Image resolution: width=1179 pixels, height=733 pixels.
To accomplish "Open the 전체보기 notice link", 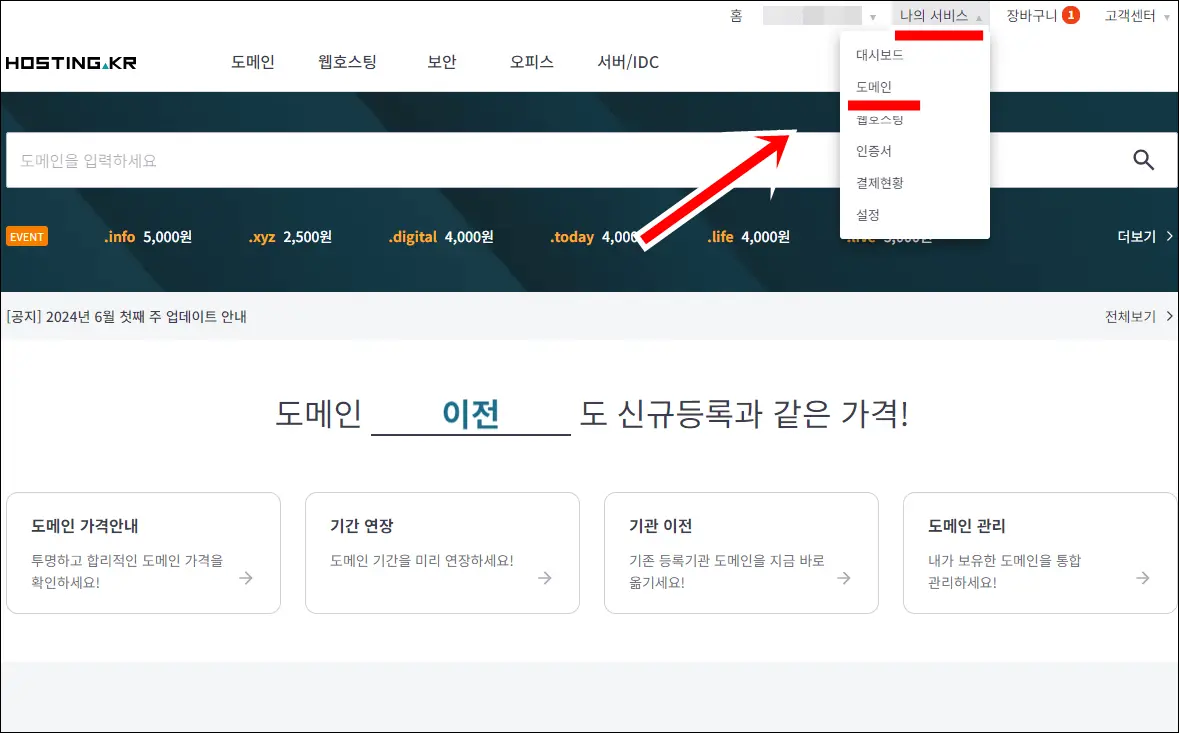I will tap(1128, 316).
